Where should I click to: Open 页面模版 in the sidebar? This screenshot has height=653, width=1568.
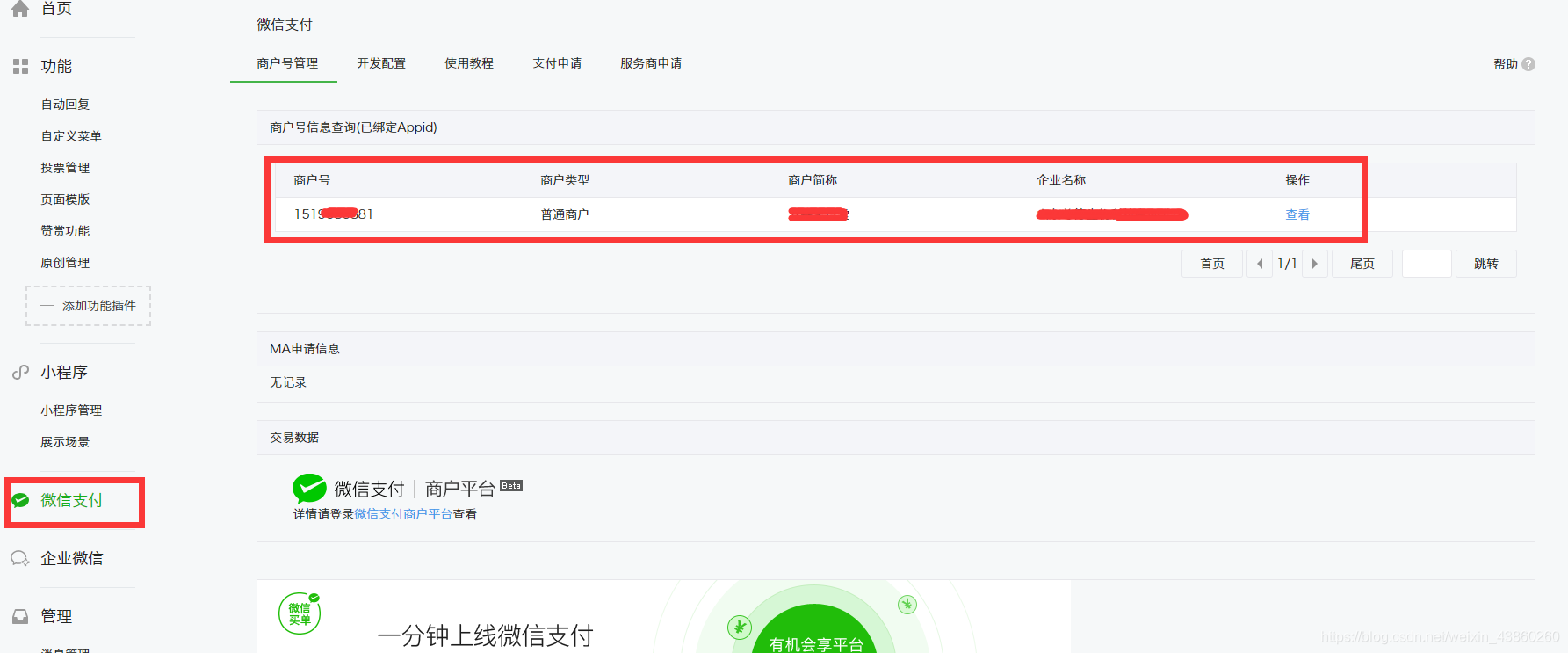tap(65, 200)
